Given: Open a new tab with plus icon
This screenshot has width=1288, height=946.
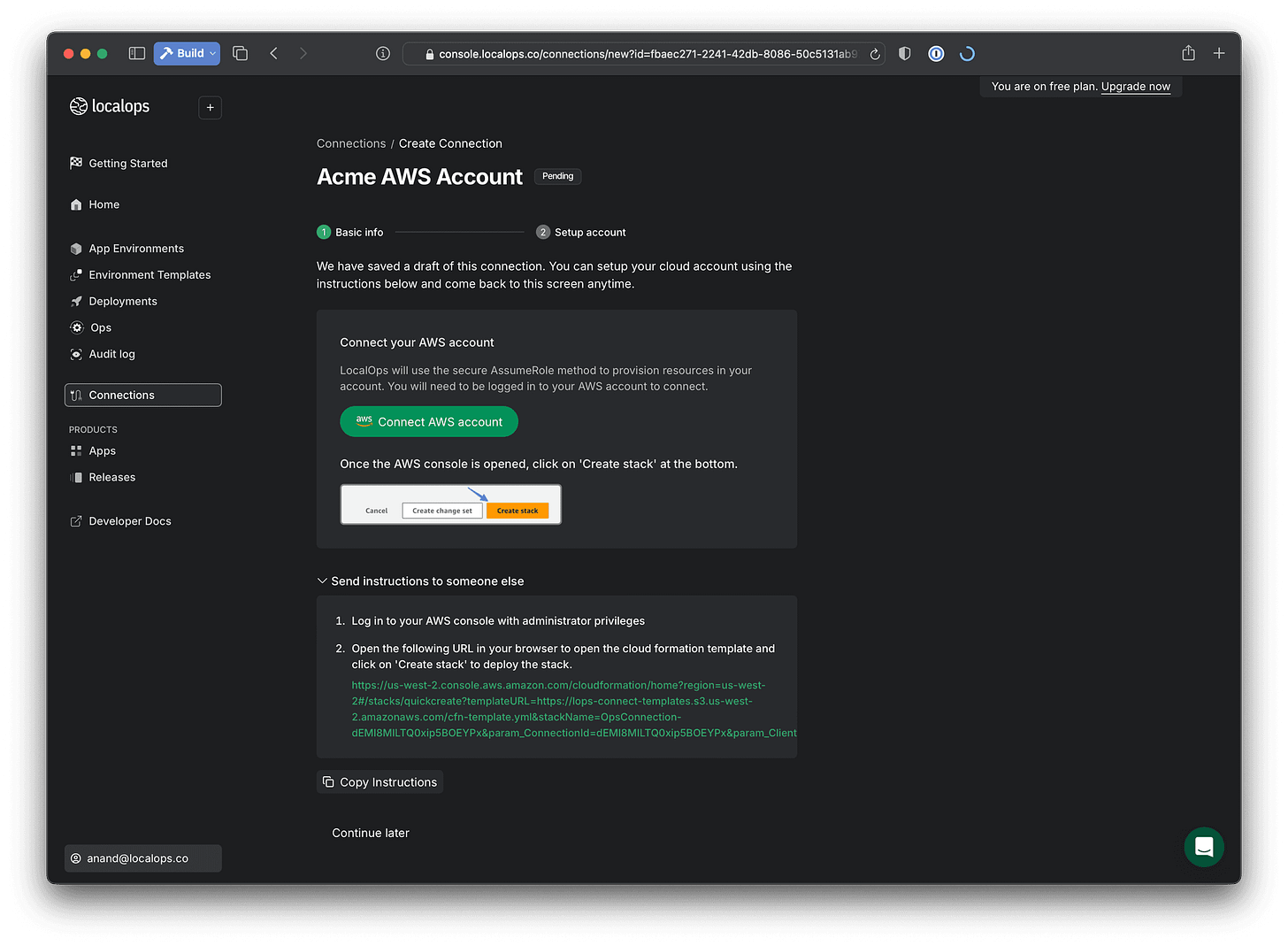Looking at the screenshot, I should 1219,53.
